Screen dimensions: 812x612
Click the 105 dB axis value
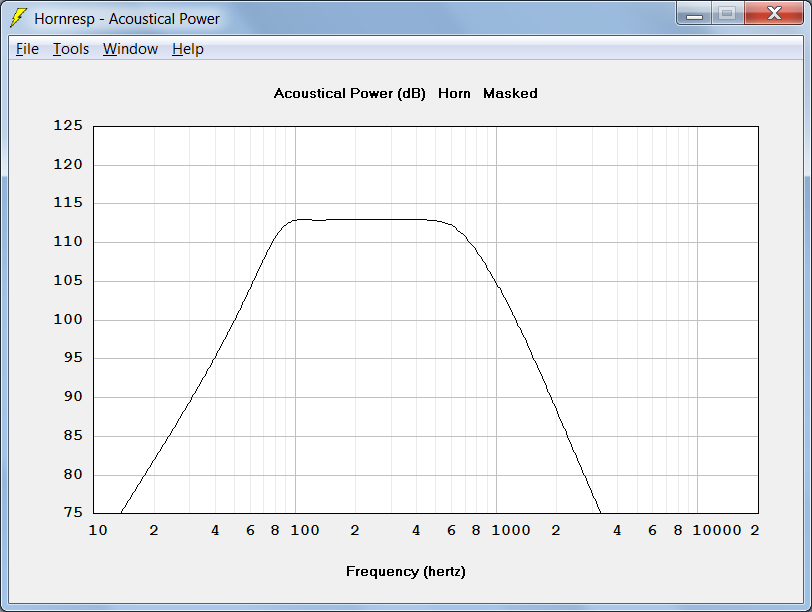[x=68, y=280]
